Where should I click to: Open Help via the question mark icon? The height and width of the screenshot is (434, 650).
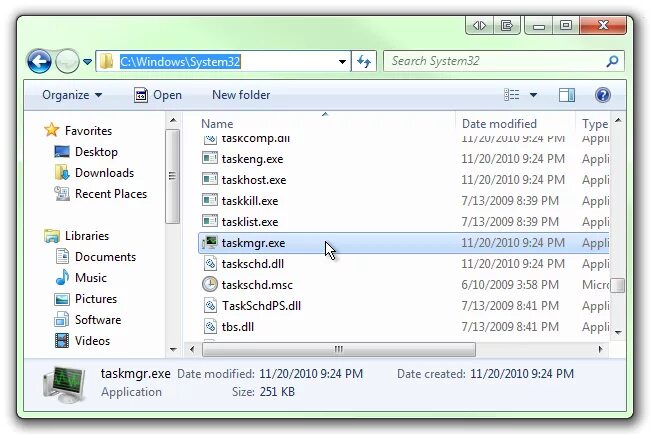click(603, 95)
